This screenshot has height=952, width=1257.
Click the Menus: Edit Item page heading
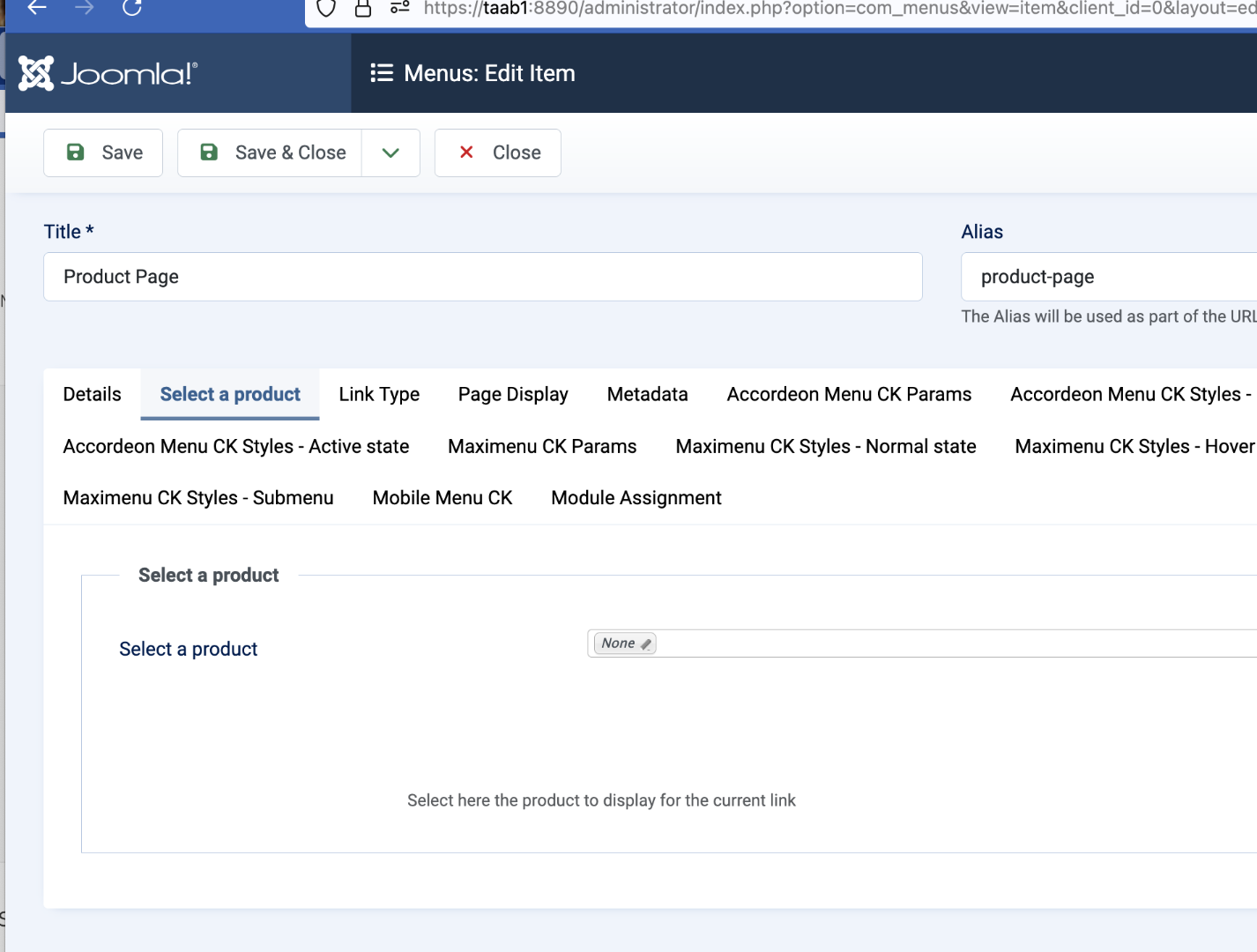[x=489, y=73]
